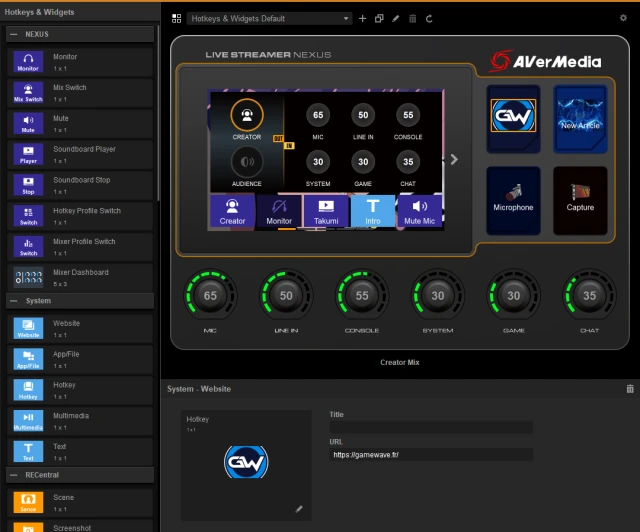Click on-screen LINE IN level 50

click(363, 115)
